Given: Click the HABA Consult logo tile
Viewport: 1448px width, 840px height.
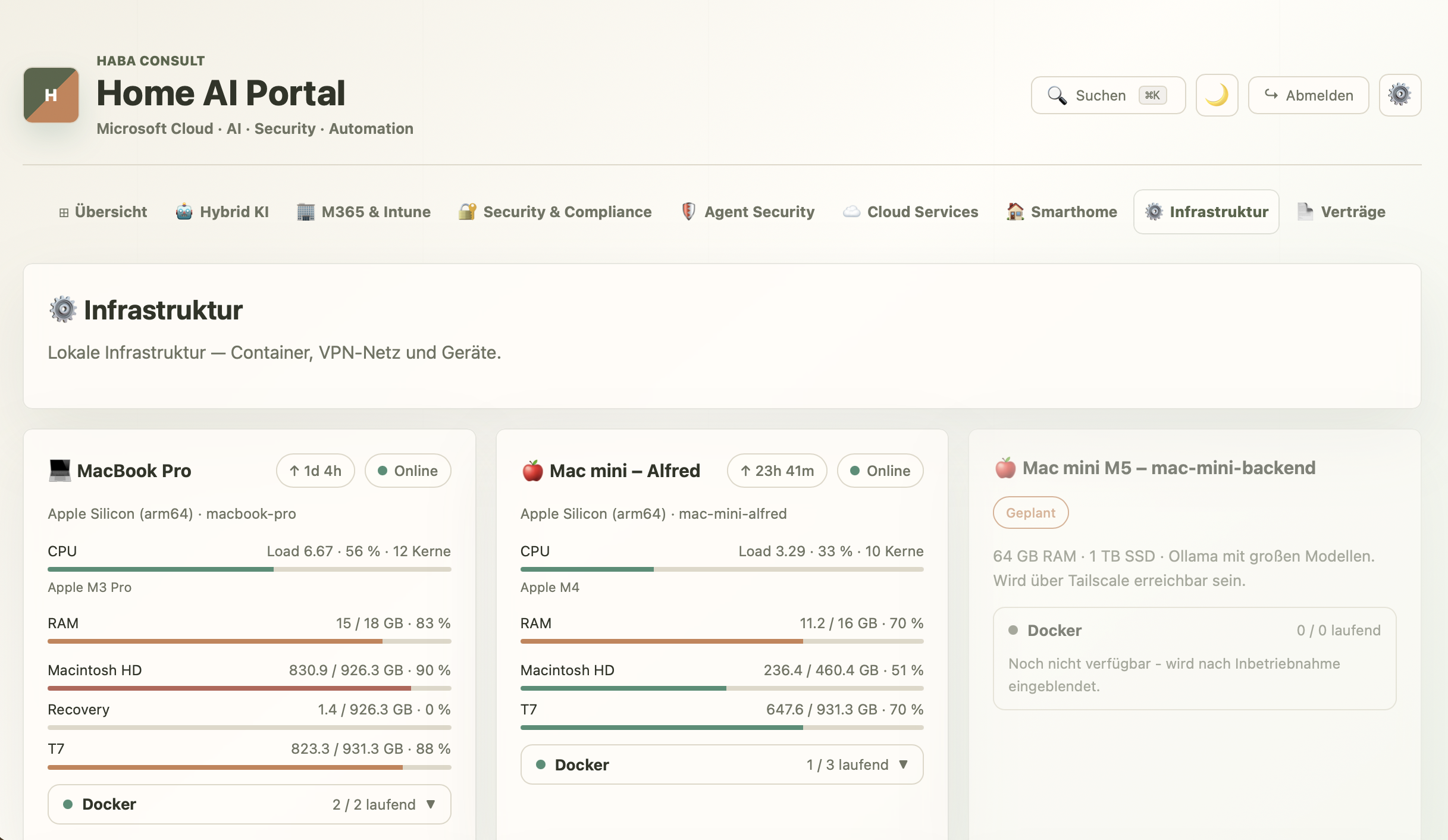Looking at the screenshot, I should click(x=51, y=95).
